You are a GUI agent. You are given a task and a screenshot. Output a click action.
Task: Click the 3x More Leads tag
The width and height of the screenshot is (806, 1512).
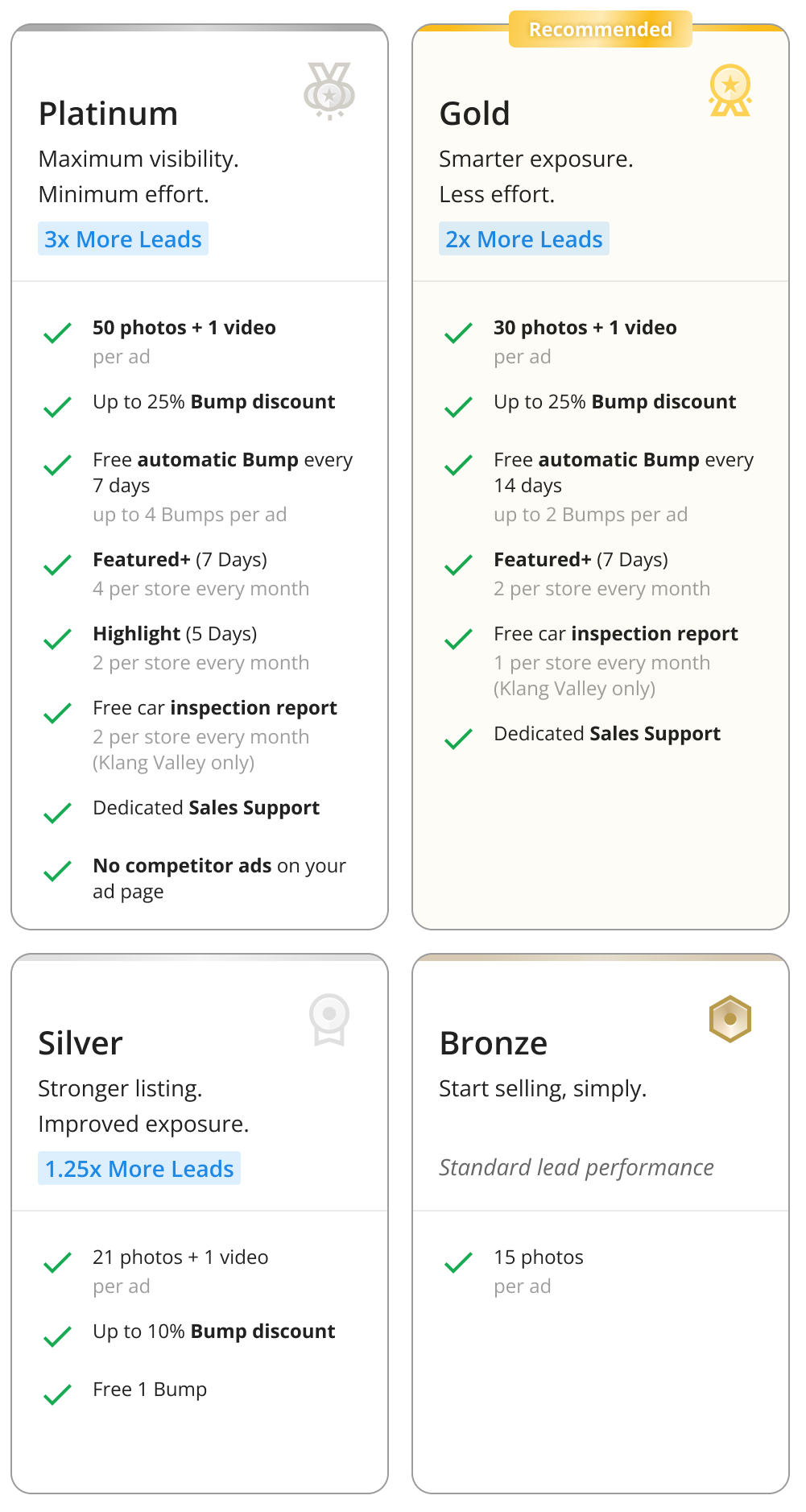click(123, 239)
